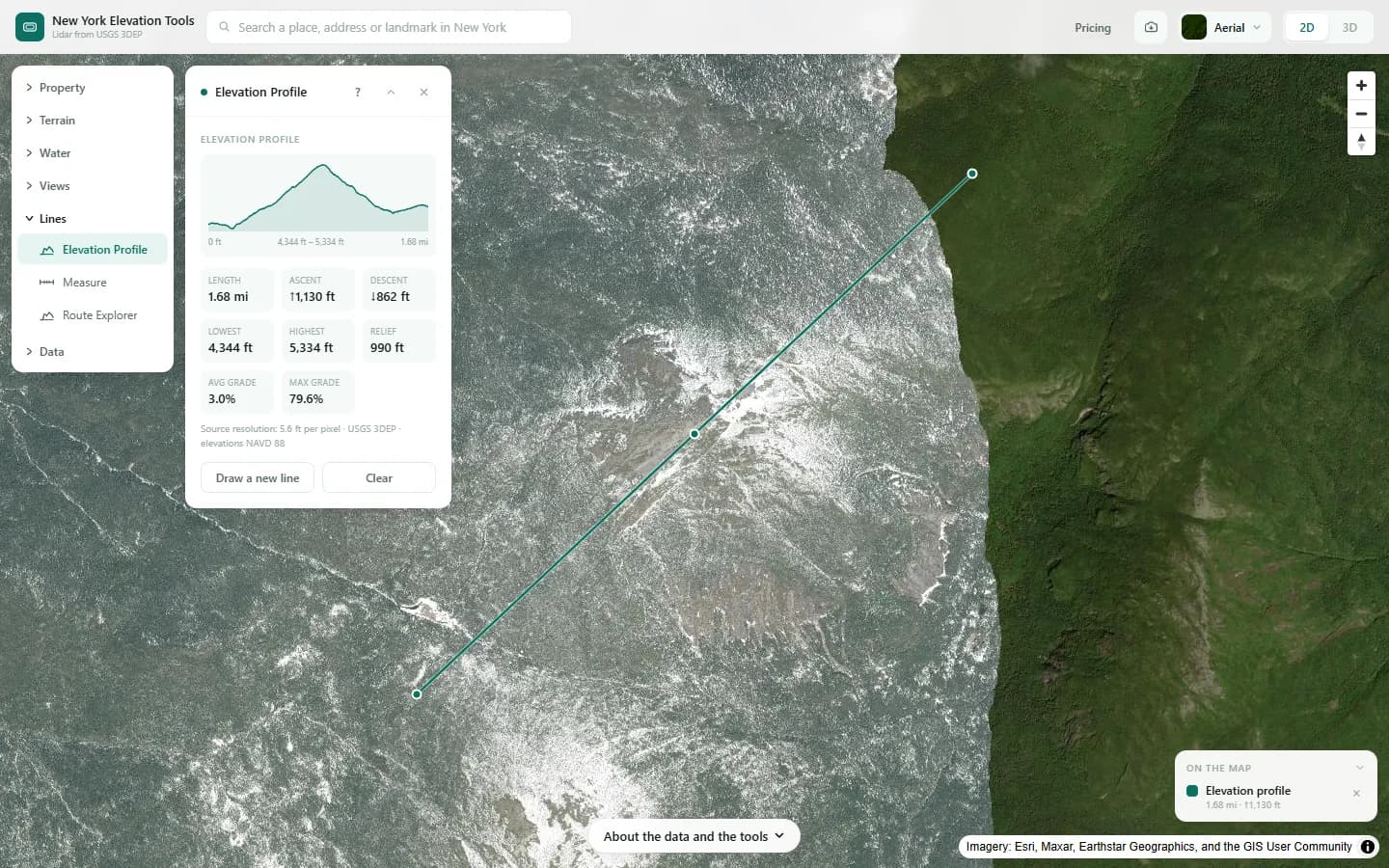
Task: Select the Measure tool in the sidebar
Action: (93, 283)
